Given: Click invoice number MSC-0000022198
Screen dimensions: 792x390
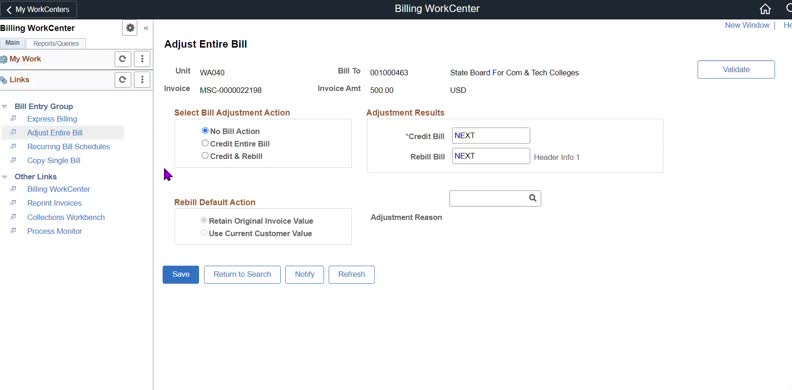Looking at the screenshot, I should click(231, 90).
